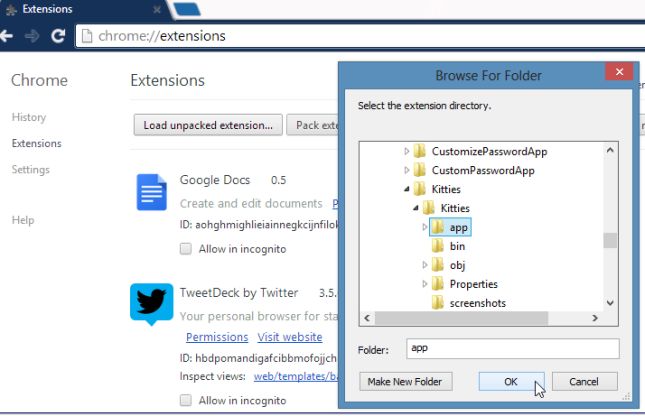Click the puzzle icon on Extensions tab
Screen dimensions: 645x416
pyautogui.click(x=11, y=10)
